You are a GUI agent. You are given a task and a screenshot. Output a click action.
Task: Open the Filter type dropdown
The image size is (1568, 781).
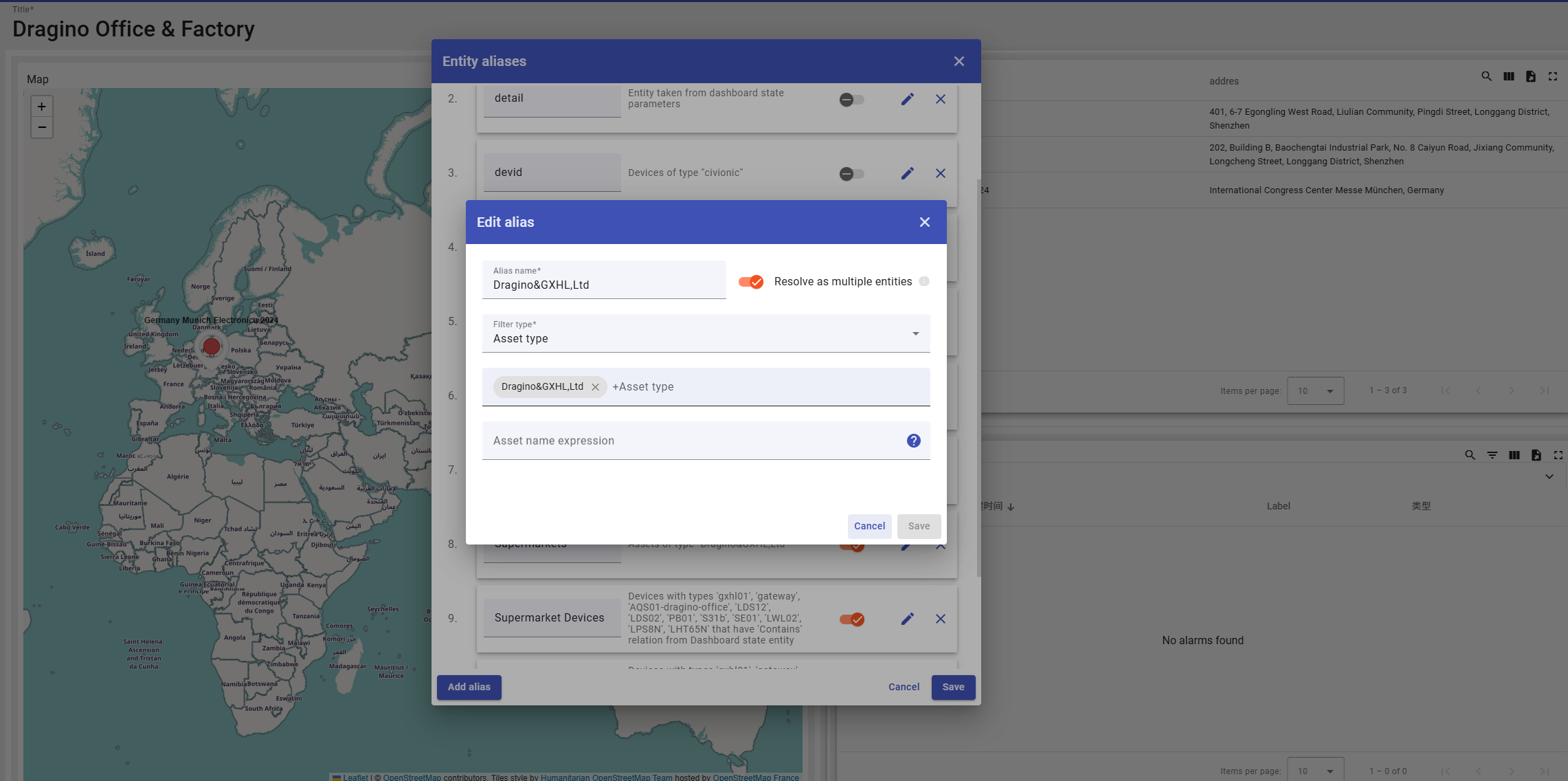click(x=706, y=333)
